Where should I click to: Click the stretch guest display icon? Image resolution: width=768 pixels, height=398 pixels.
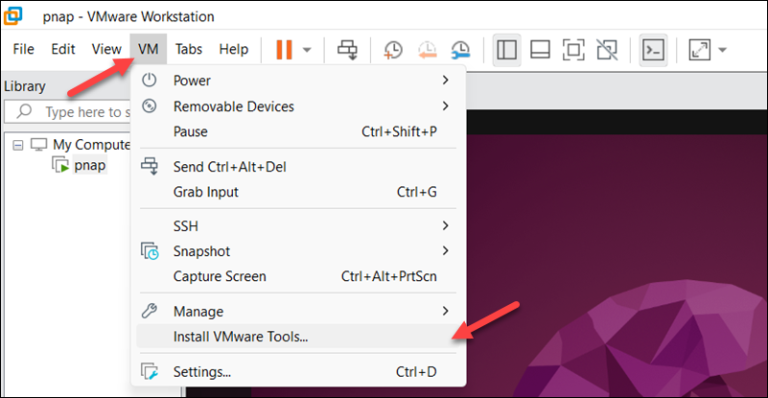tap(699, 49)
